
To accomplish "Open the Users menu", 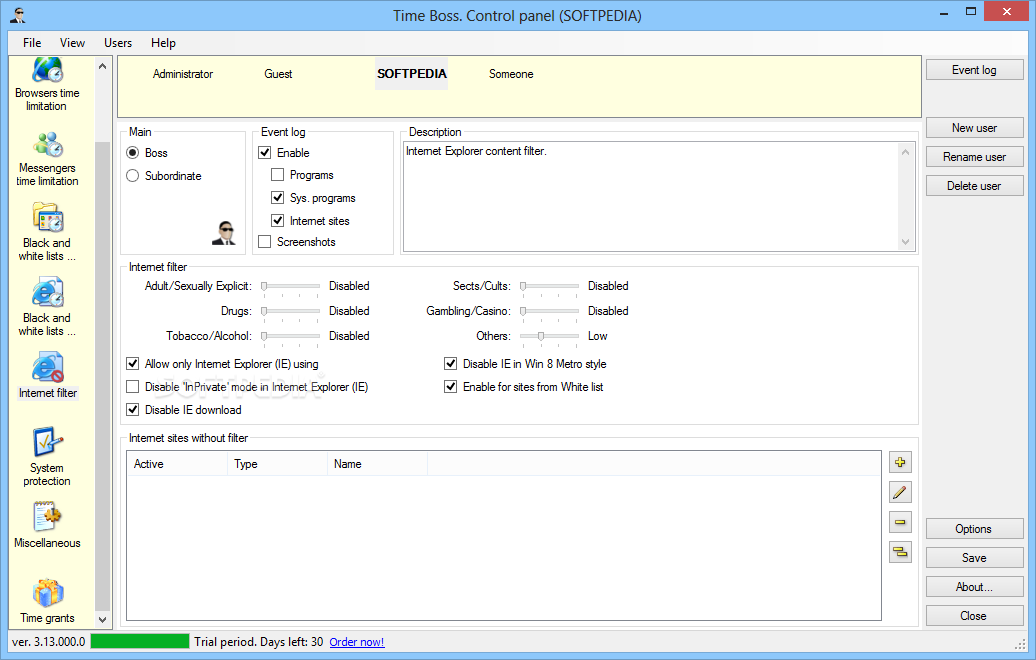I will pos(118,43).
